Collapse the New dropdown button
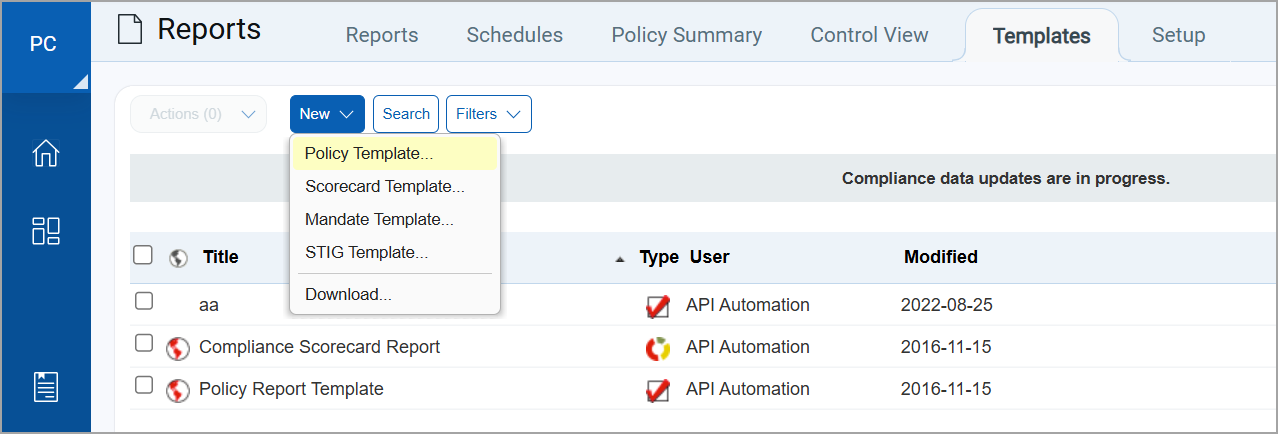 point(327,114)
